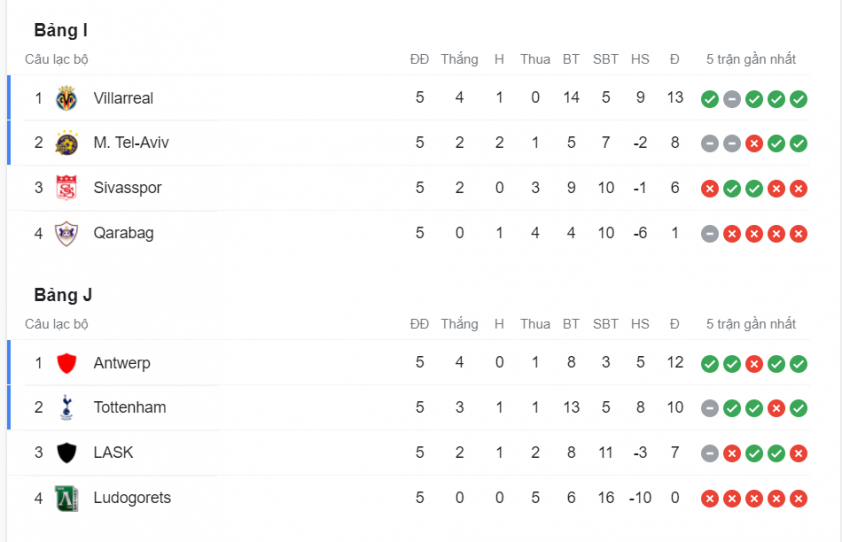Open the Ludogorets team name link
842x542 pixels.
(132, 498)
